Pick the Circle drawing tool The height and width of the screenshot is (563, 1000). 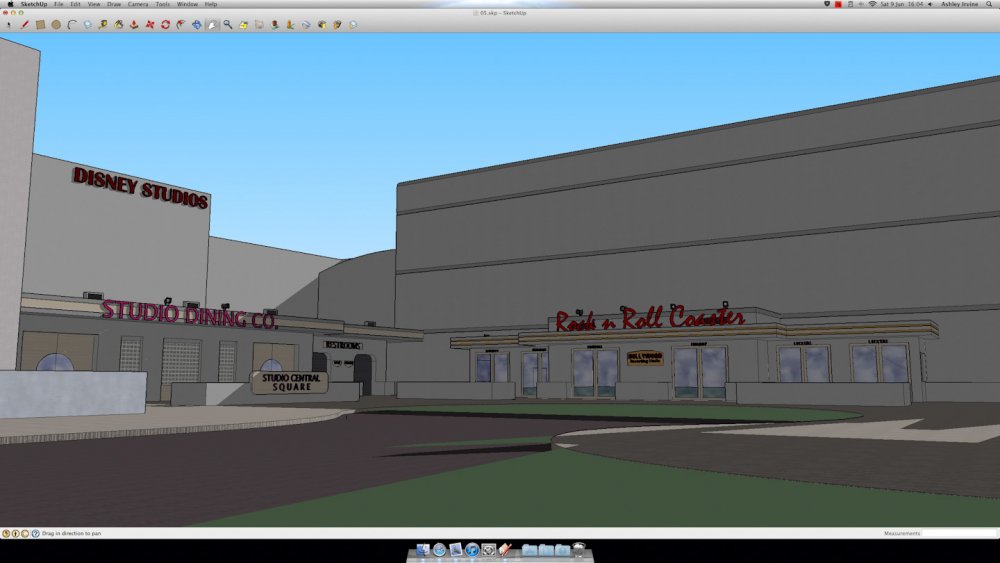[56, 25]
